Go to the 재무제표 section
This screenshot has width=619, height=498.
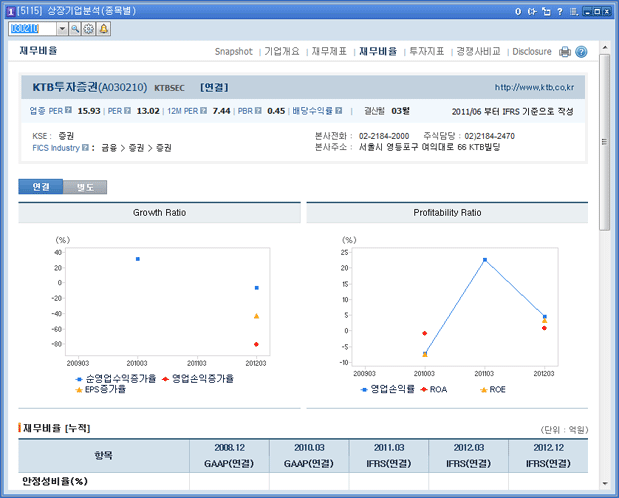click(x=328, y=51)
